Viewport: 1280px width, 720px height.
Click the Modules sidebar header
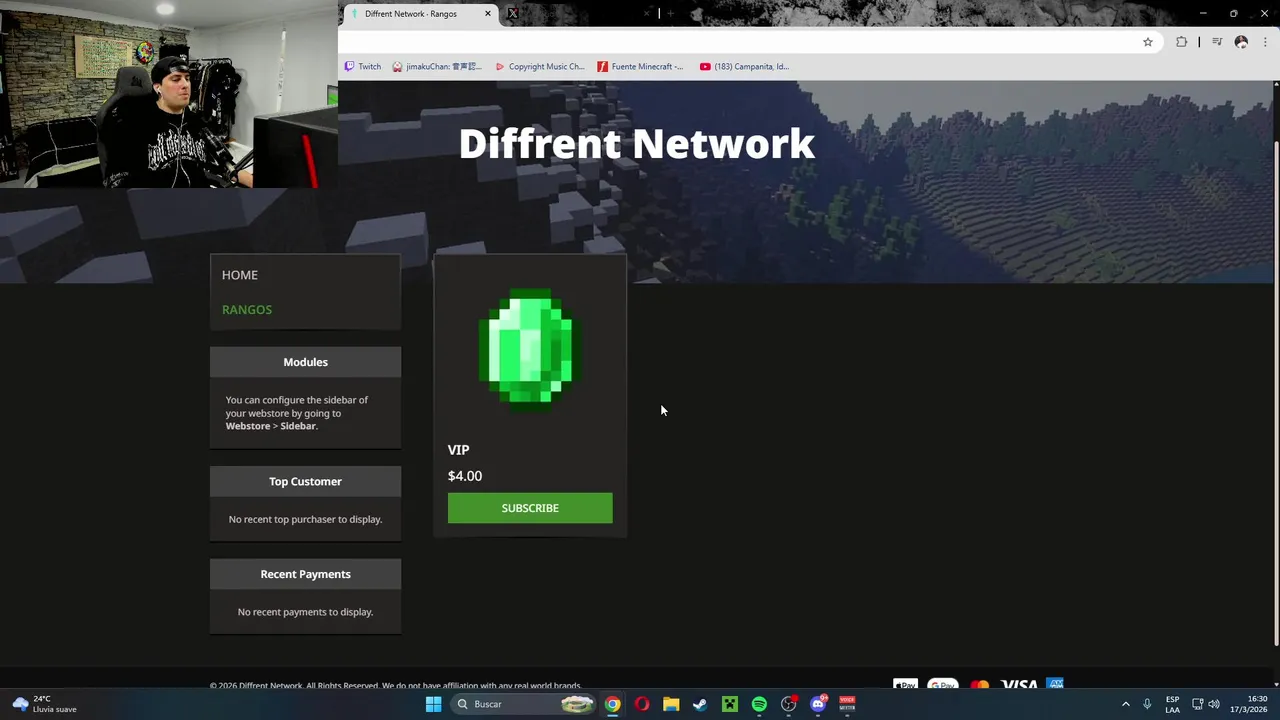coord(305,362)
